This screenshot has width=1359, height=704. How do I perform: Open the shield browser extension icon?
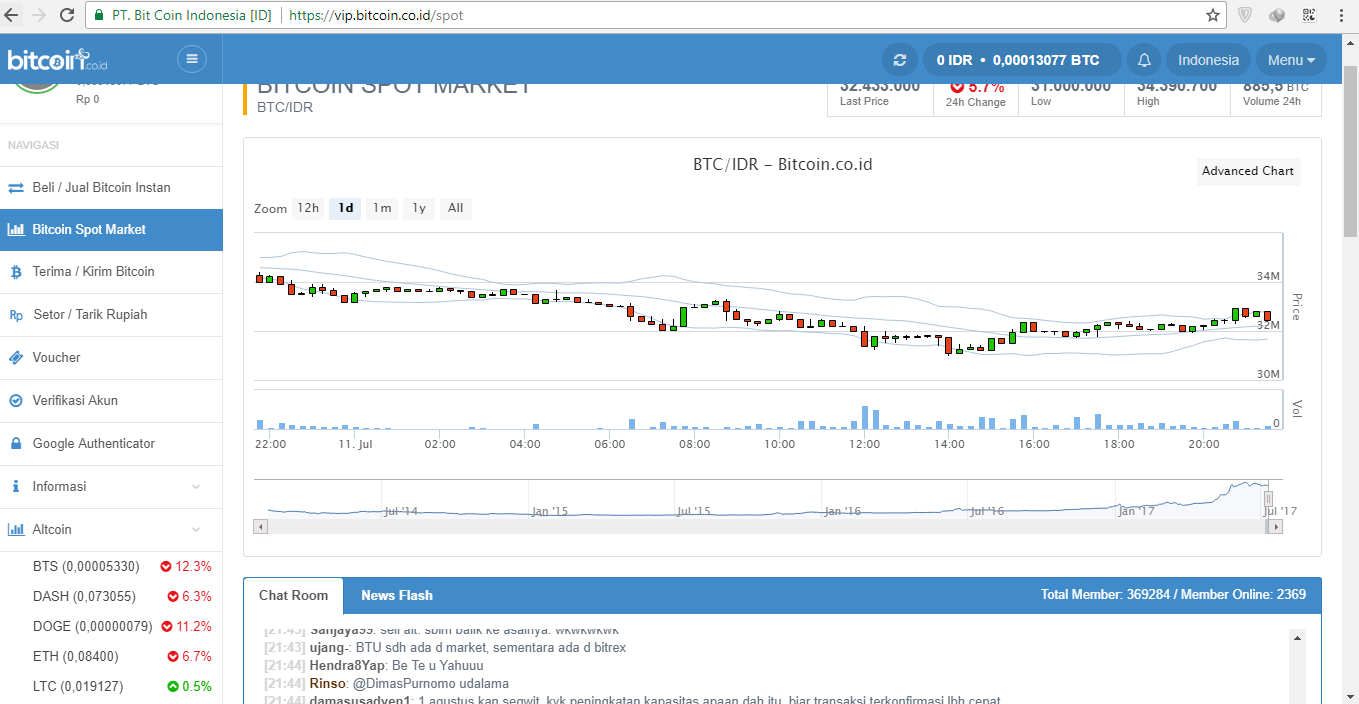(1245, 15)
